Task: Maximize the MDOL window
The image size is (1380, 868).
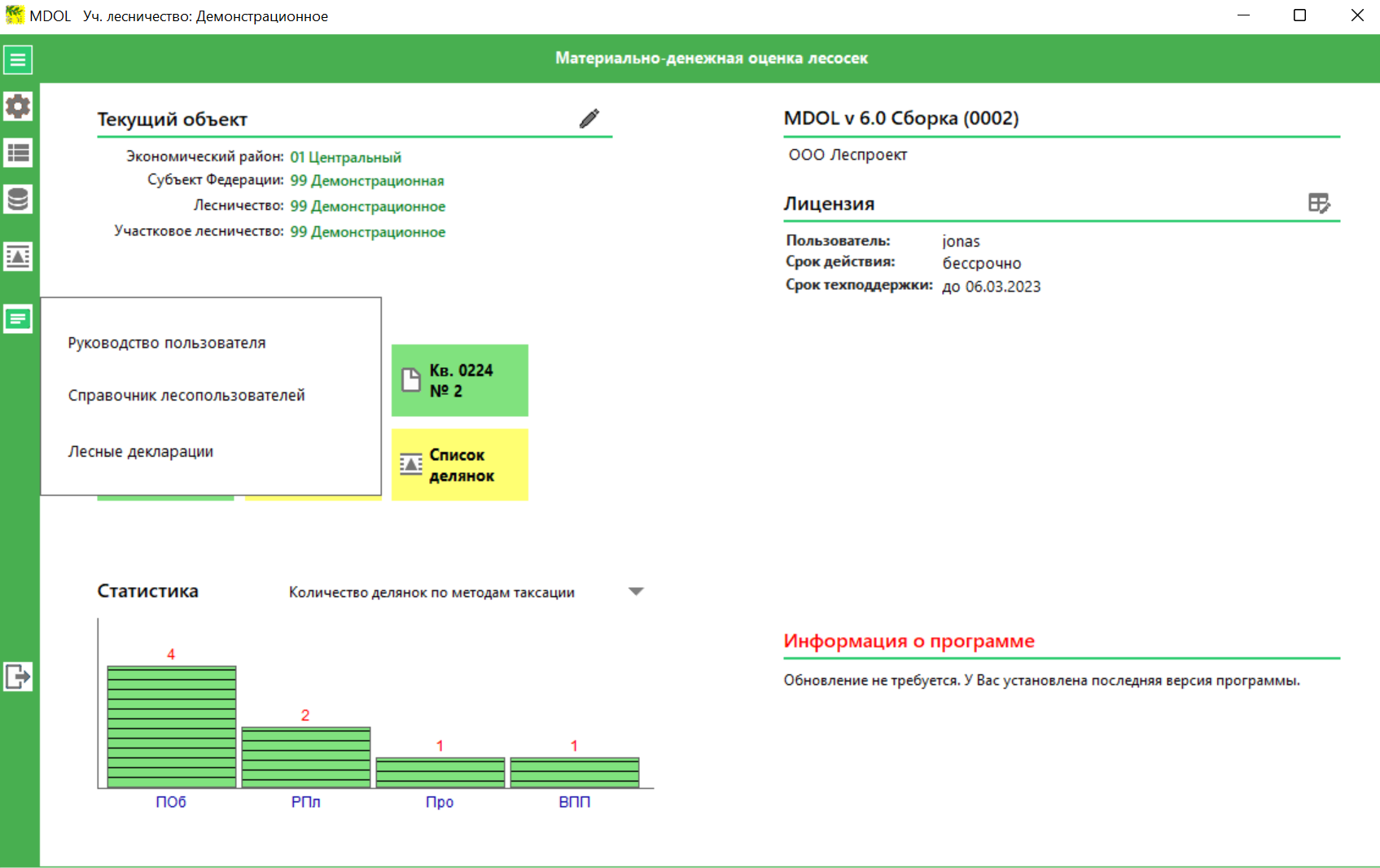Action: tap(1300, 15)
